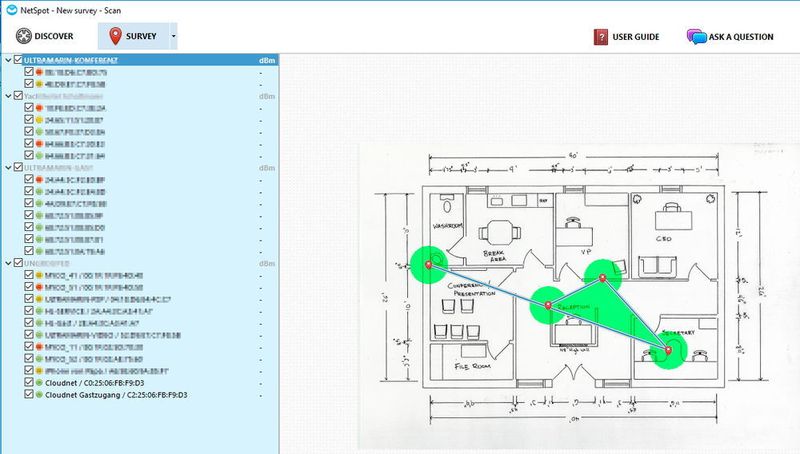800x454 pixels.
Task: Collapse the ULTRAMARIN-KONFERENZ group
Action: (8, 60)
